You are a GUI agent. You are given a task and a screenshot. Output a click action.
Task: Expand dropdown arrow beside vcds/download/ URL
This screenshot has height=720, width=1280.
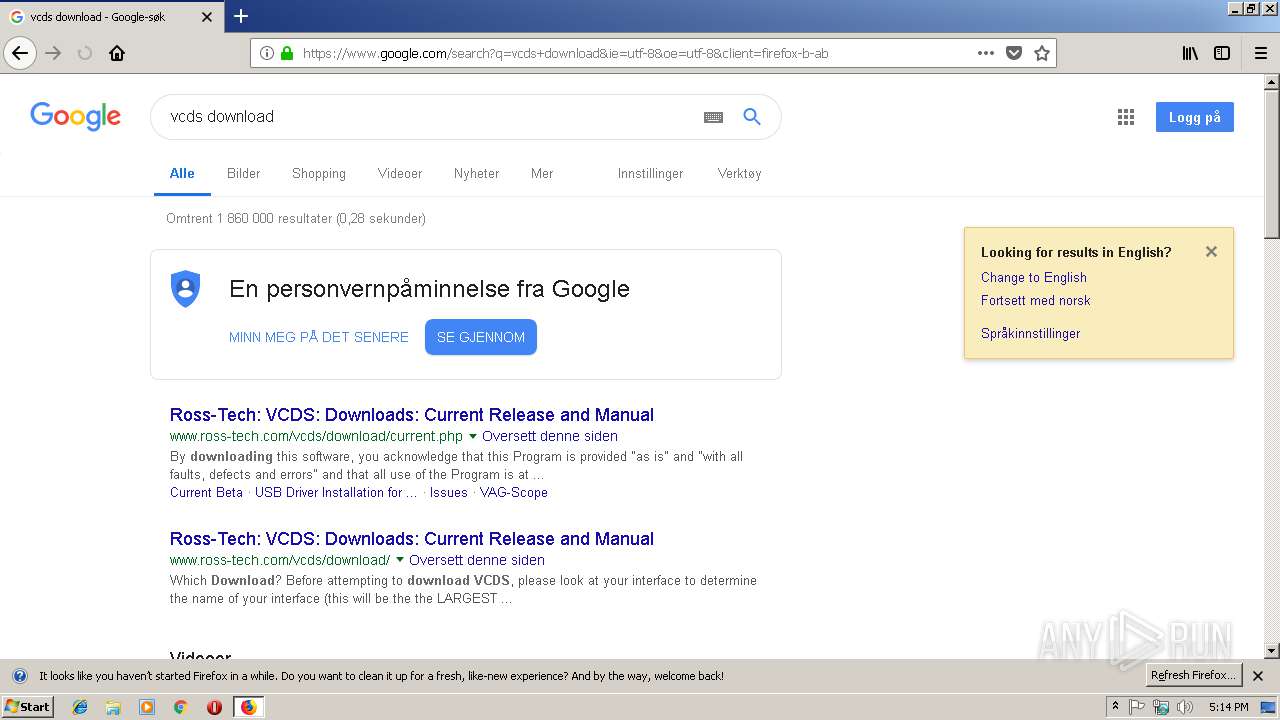[x=400, y=561]
